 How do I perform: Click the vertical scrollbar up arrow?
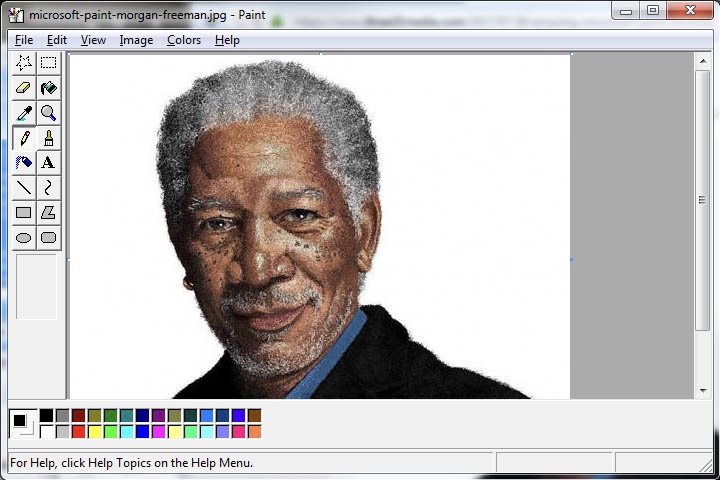click(703, 61)
